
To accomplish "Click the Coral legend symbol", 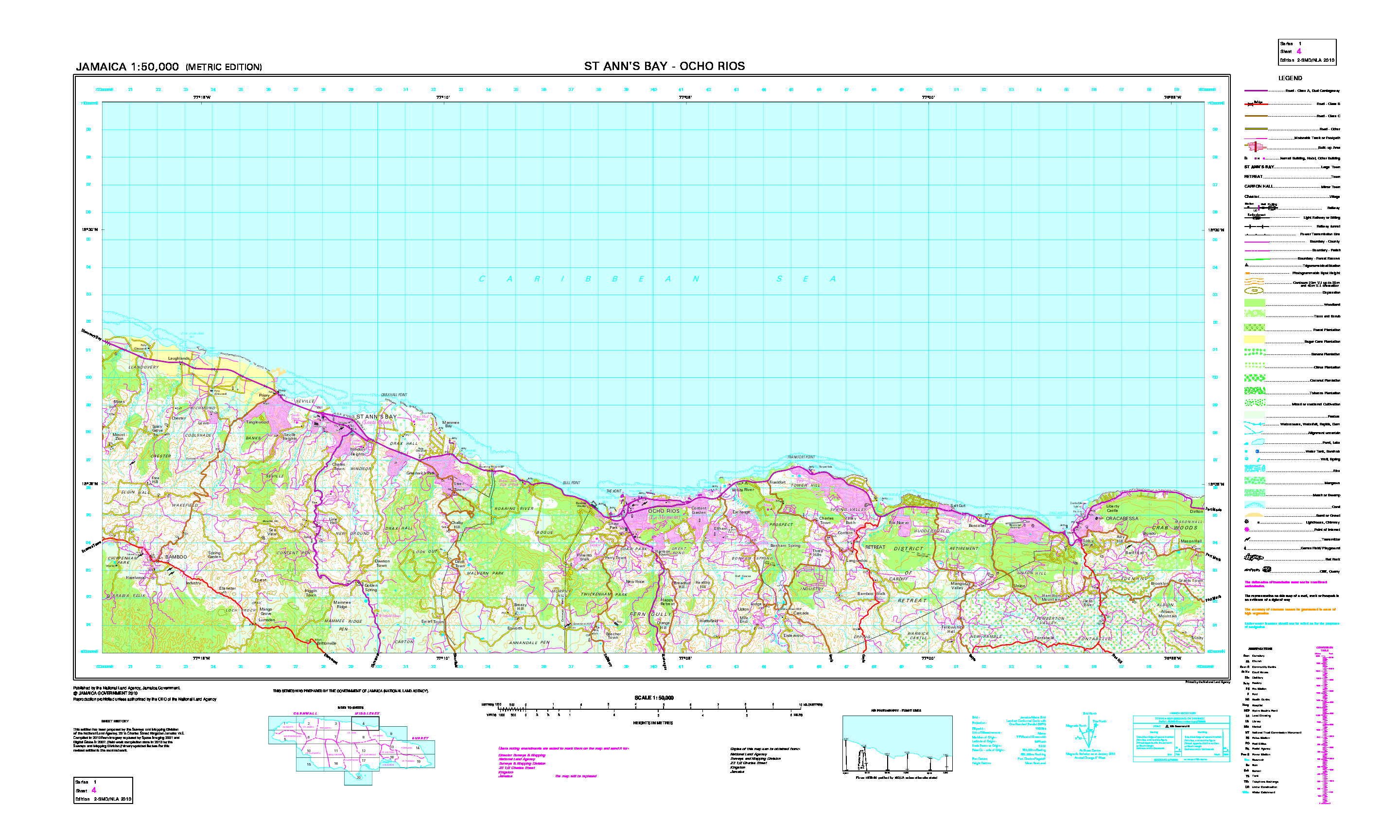I will [1254, 505].
